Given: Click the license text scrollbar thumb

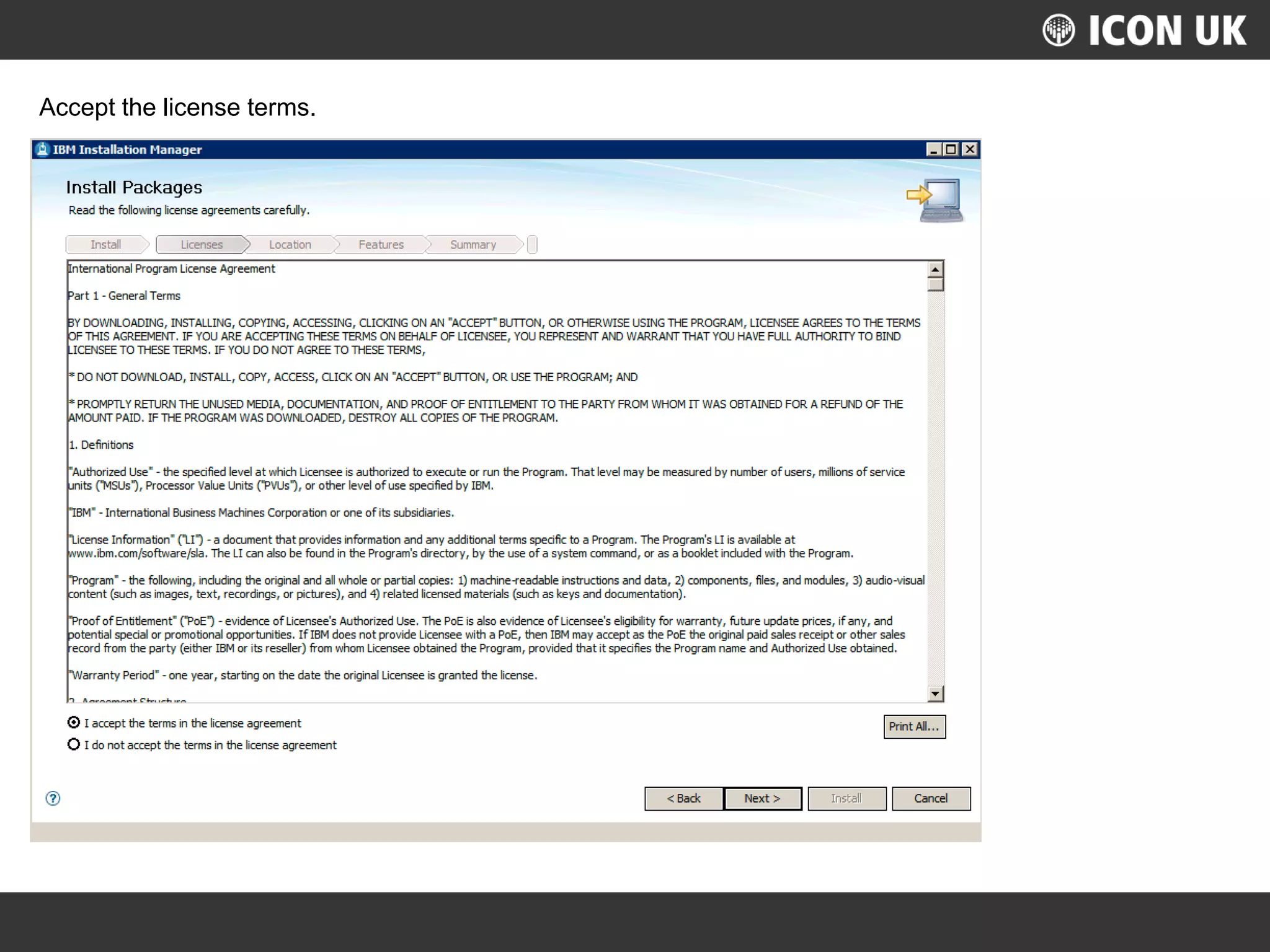Looking at the screenshot, I should (x=936, y=284).
